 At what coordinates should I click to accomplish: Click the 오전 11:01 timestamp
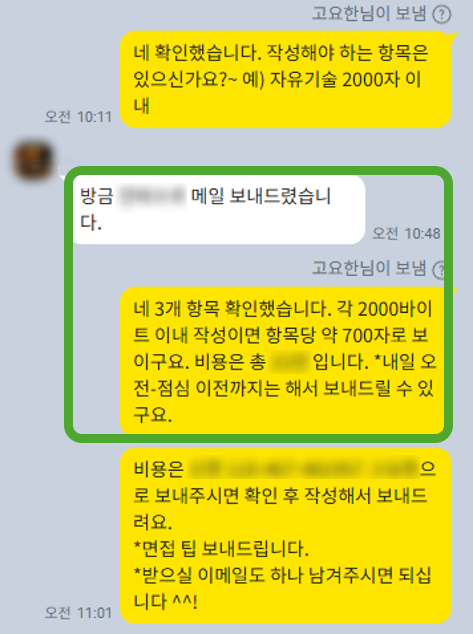pyautogui.click(x=78, y=613)
